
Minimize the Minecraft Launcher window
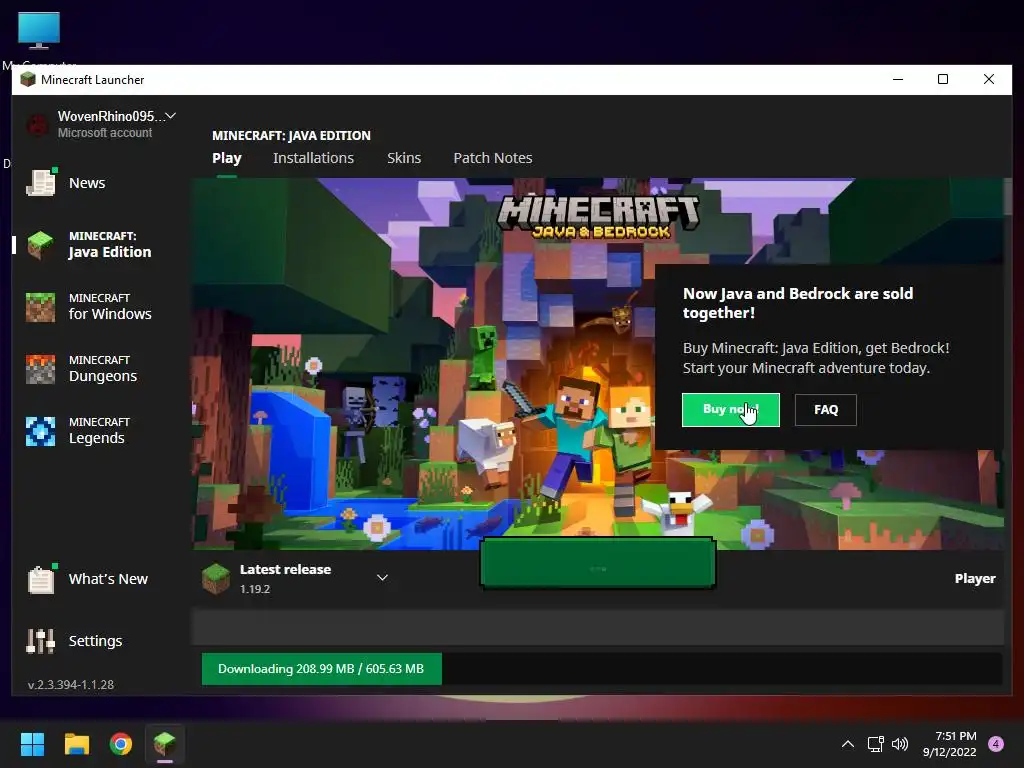click(x=898, y=80)
